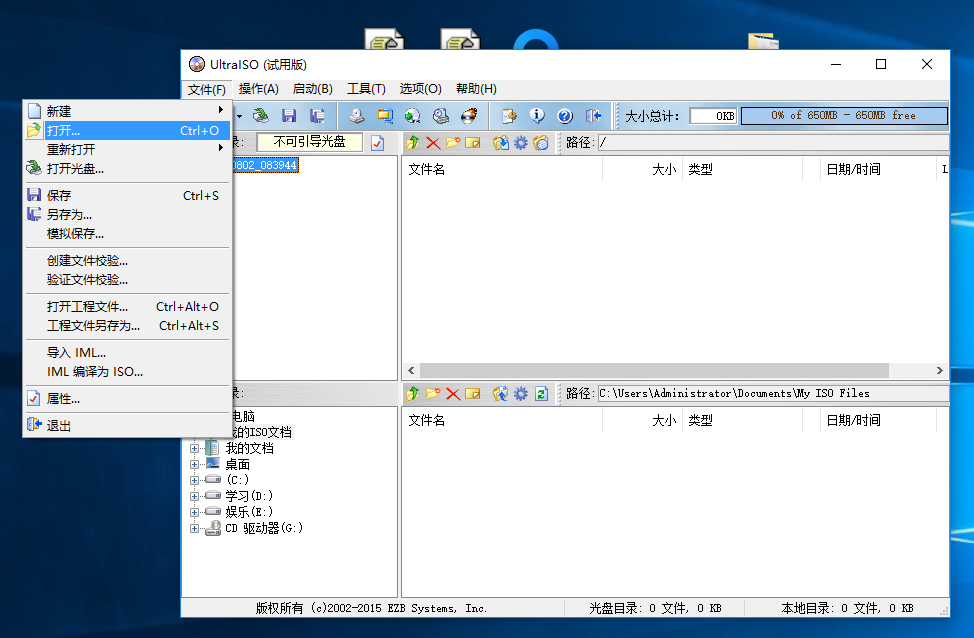Image resolution: width=974 pixels, height=638 pixels.
Task: Click the register/order toolbar icon
Action: [509, 116]
